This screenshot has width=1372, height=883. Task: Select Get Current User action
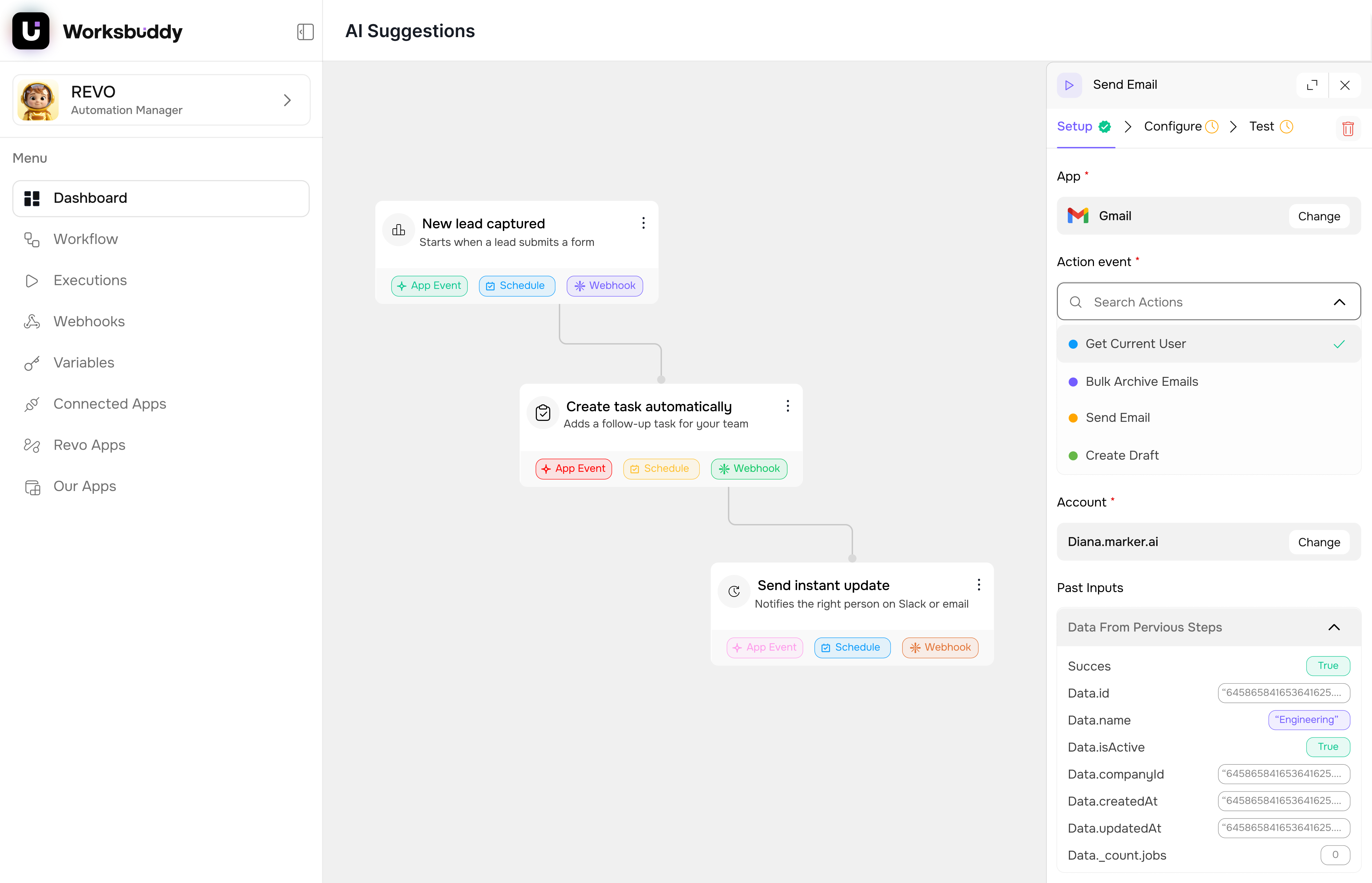pos(1209,344)
